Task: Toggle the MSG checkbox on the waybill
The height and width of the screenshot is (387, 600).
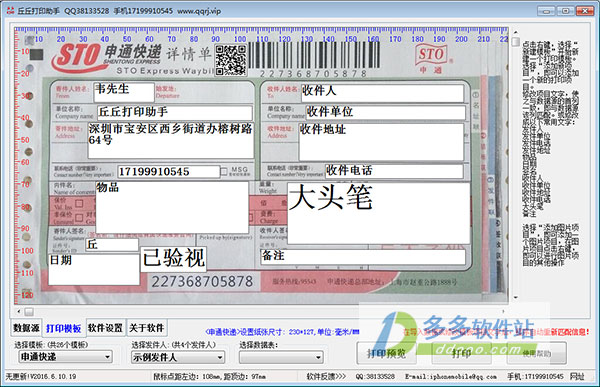Action: point(224,171)
